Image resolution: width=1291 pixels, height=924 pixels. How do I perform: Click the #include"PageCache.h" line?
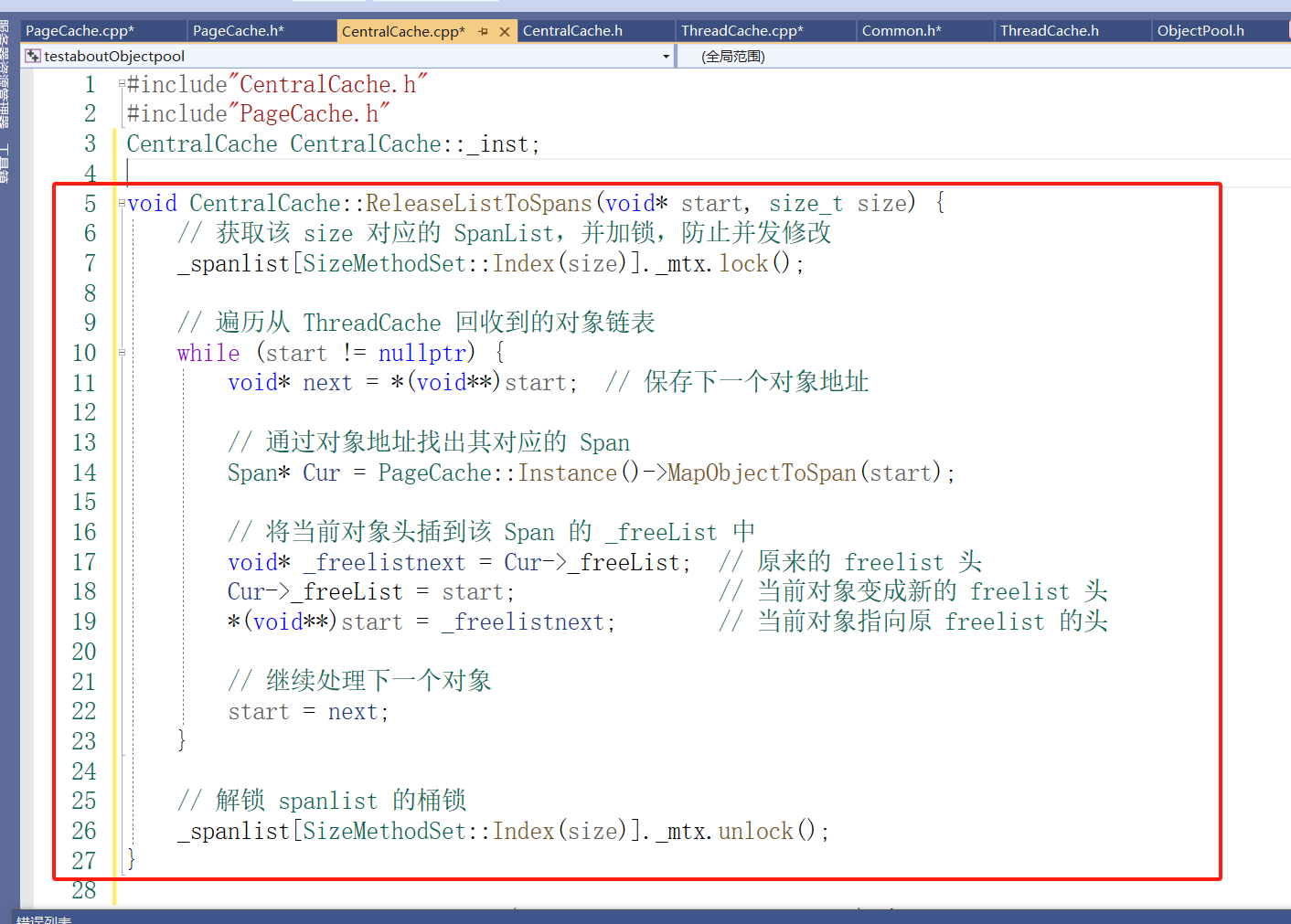coord(258,114)
